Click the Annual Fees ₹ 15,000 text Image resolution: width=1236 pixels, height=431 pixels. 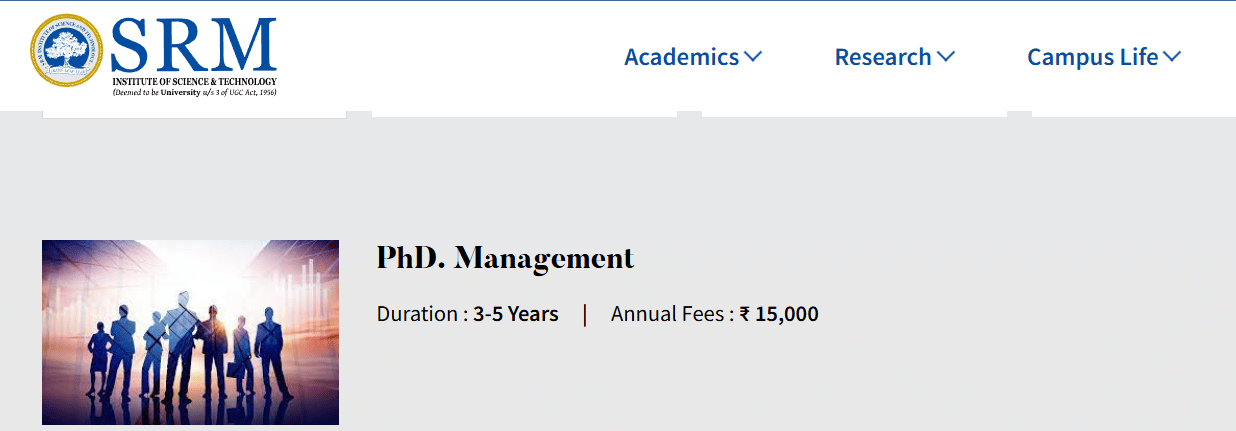pyautogui.click(x=714, y=314)
